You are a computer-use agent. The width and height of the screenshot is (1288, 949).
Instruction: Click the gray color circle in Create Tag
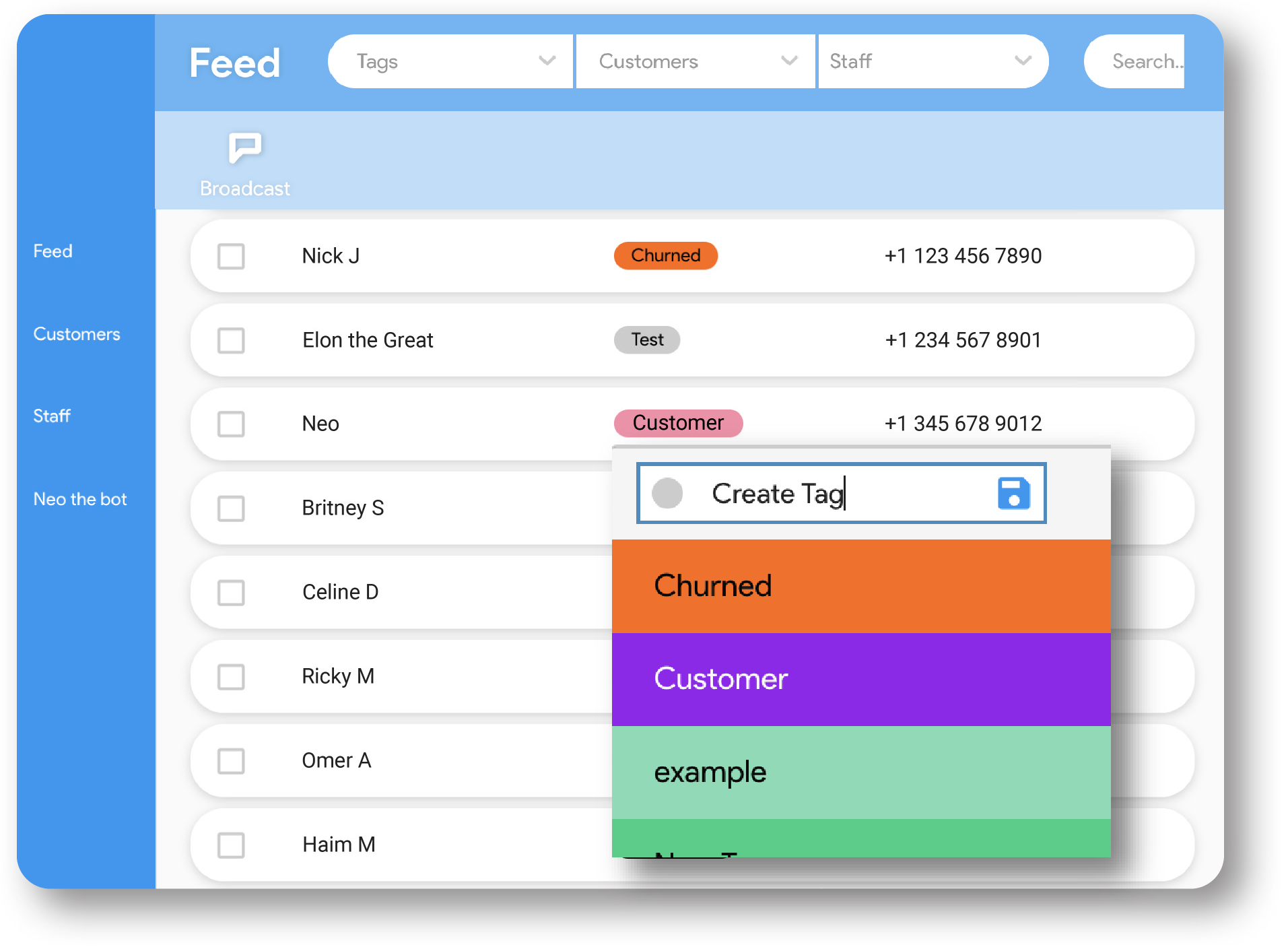667,493
